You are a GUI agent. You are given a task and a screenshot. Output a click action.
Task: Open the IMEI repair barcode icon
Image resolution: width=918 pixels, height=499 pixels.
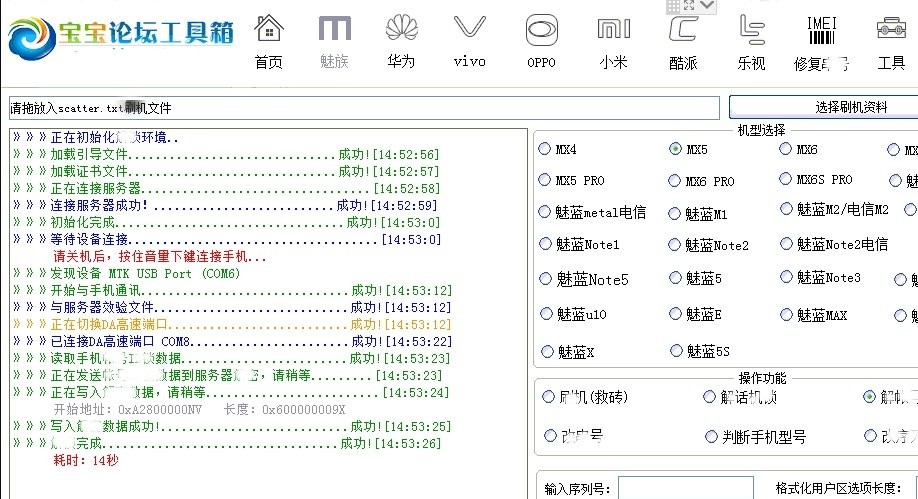821,40
